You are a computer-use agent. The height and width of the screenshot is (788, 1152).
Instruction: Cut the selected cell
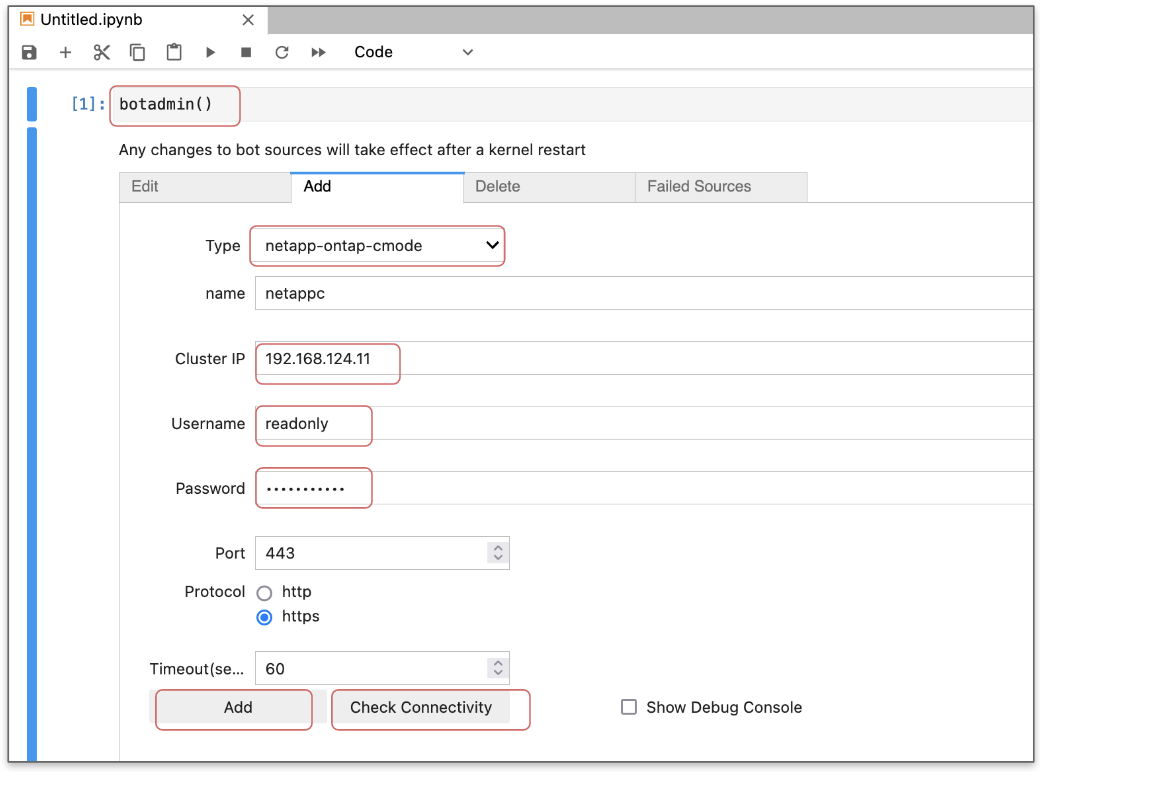[101, 52]
